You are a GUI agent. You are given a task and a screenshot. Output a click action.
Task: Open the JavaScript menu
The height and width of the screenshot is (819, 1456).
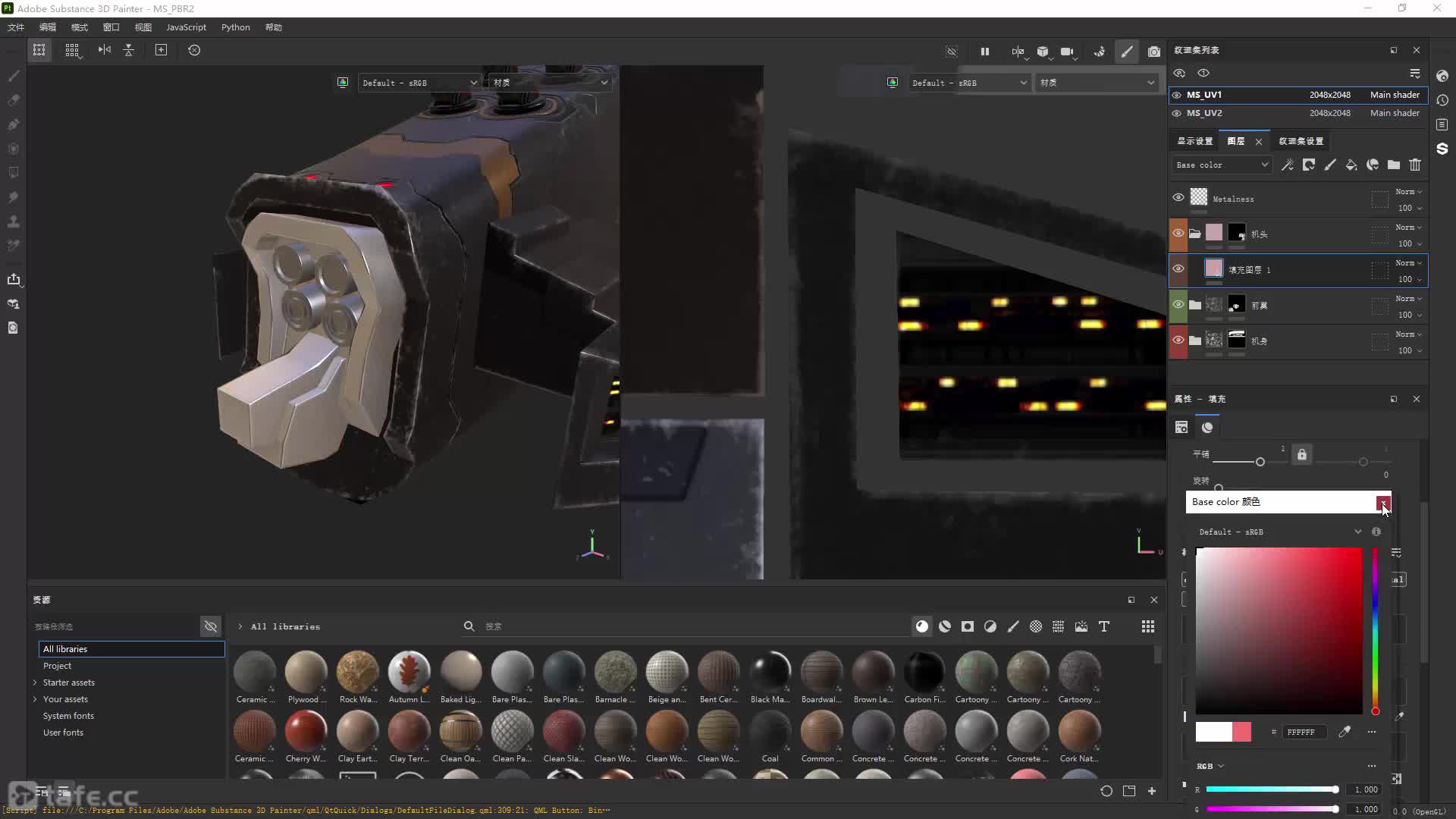[186, 27]
